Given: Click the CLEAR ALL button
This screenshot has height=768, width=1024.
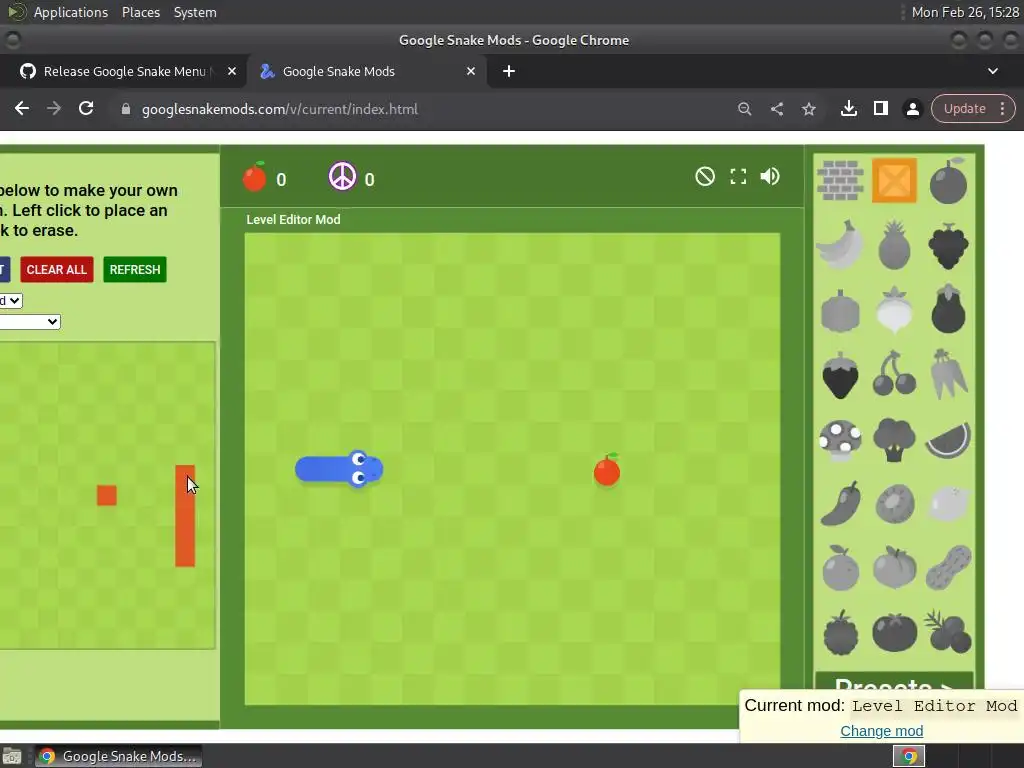Looking at the screenshot, I should click(x=57, y=270).
